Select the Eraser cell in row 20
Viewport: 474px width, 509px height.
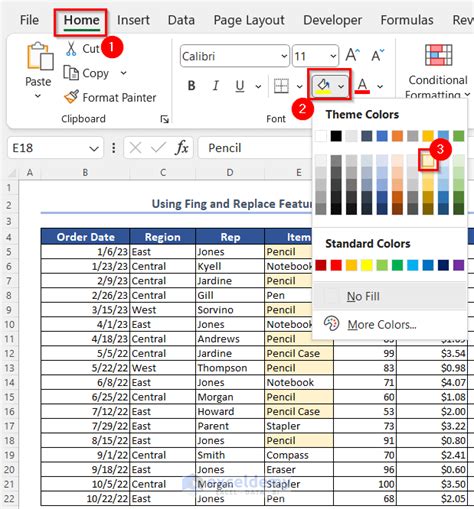299,469
